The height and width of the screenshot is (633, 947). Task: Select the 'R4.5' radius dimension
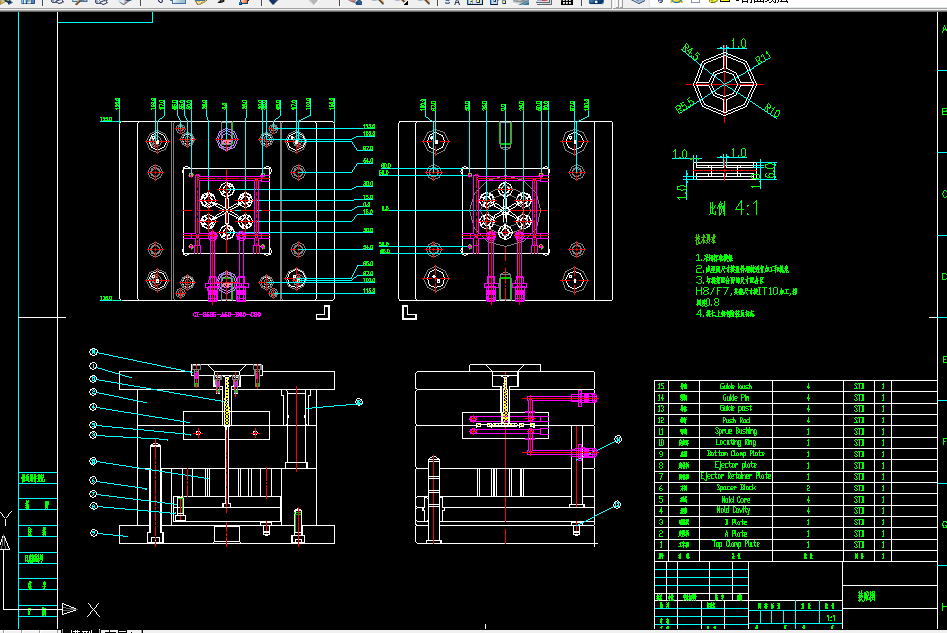pos(690,52)
